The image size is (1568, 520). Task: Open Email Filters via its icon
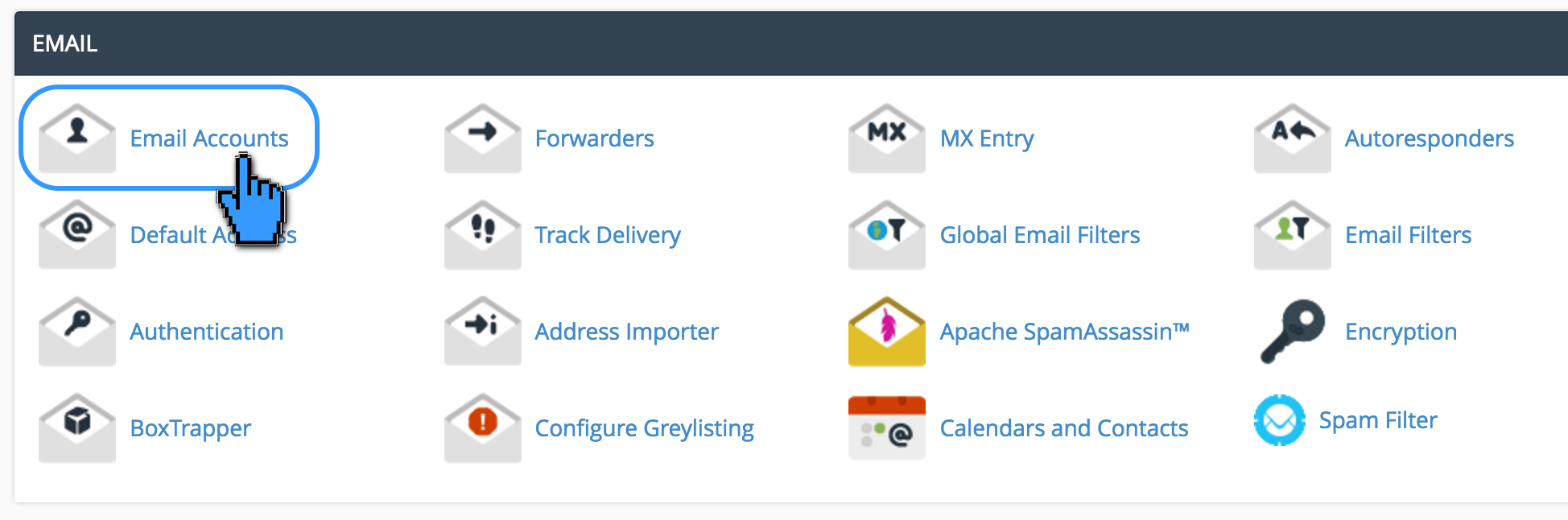[x=1291, y=234]
